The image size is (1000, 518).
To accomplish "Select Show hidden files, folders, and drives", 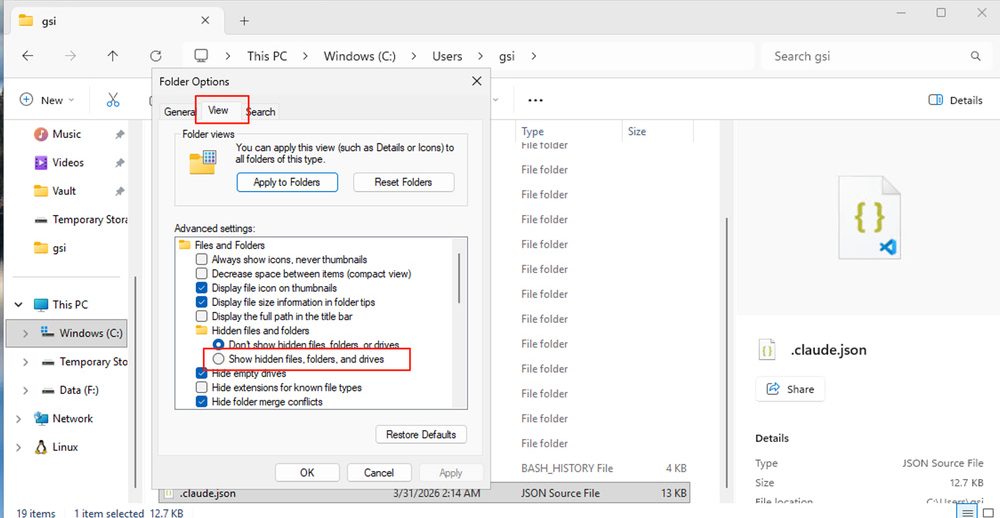I will click(219, 359).
